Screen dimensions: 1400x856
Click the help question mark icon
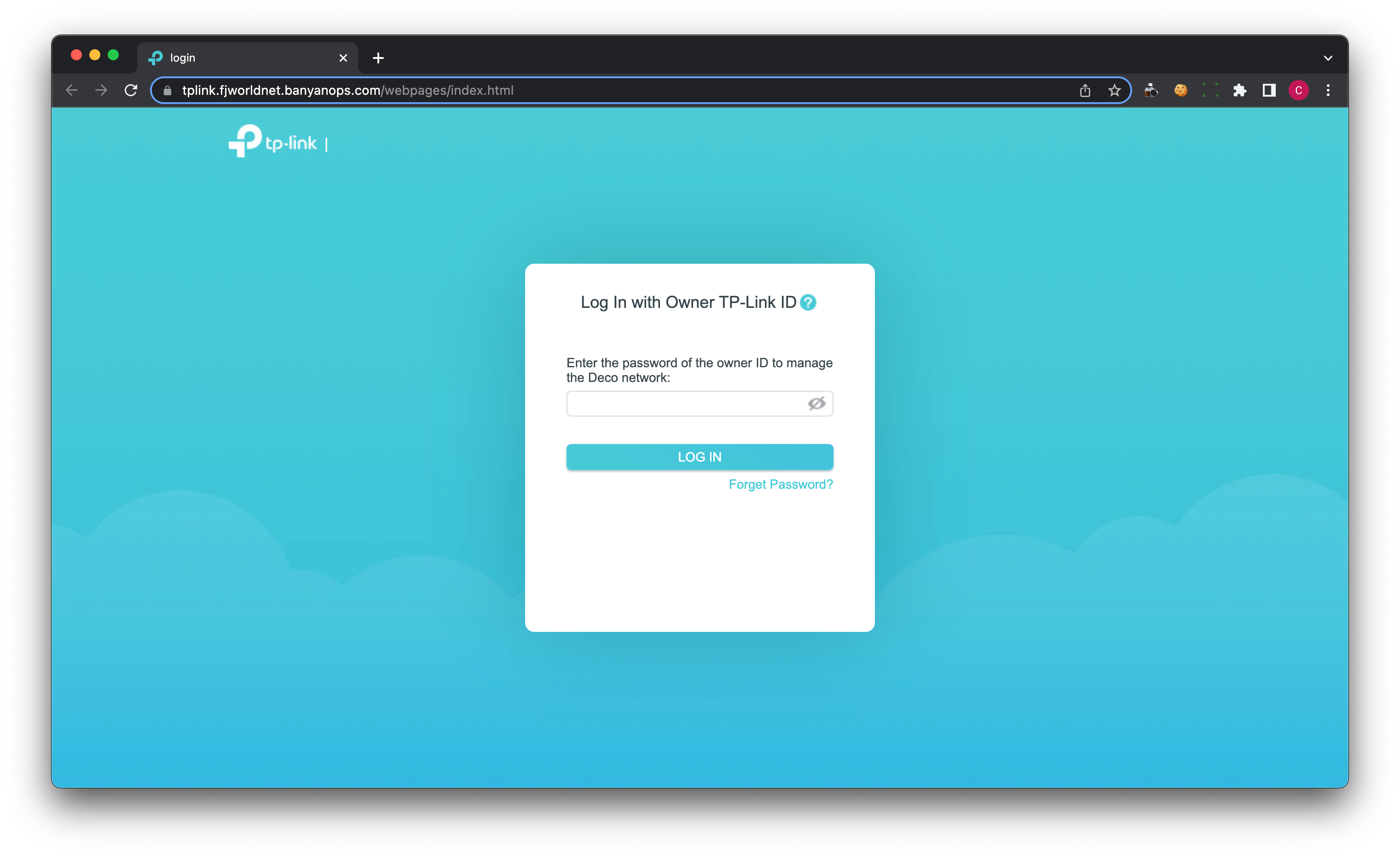click(x=807, y=303)
